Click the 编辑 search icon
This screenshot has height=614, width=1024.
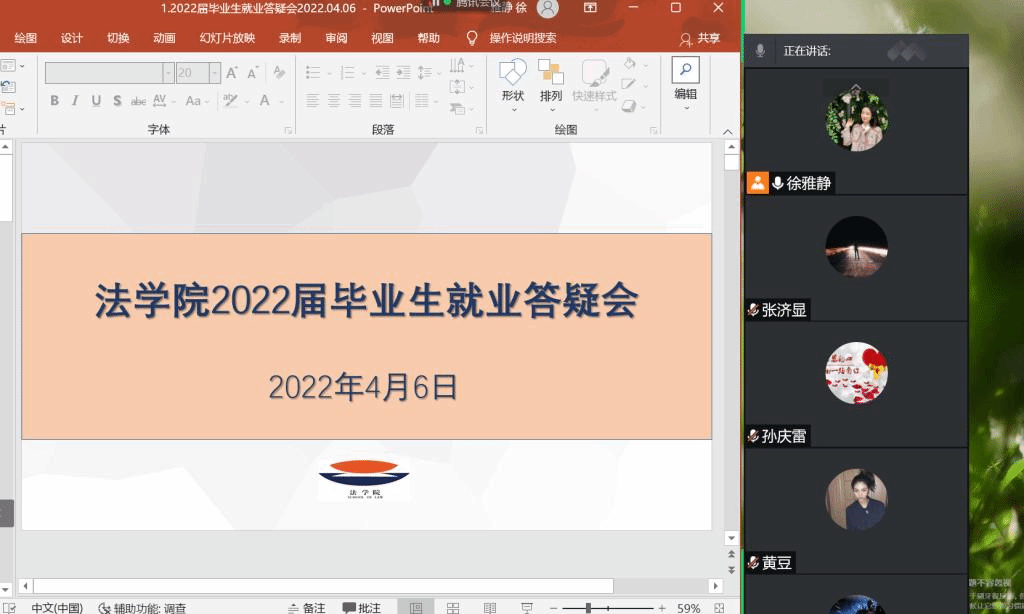coord(685,70)
